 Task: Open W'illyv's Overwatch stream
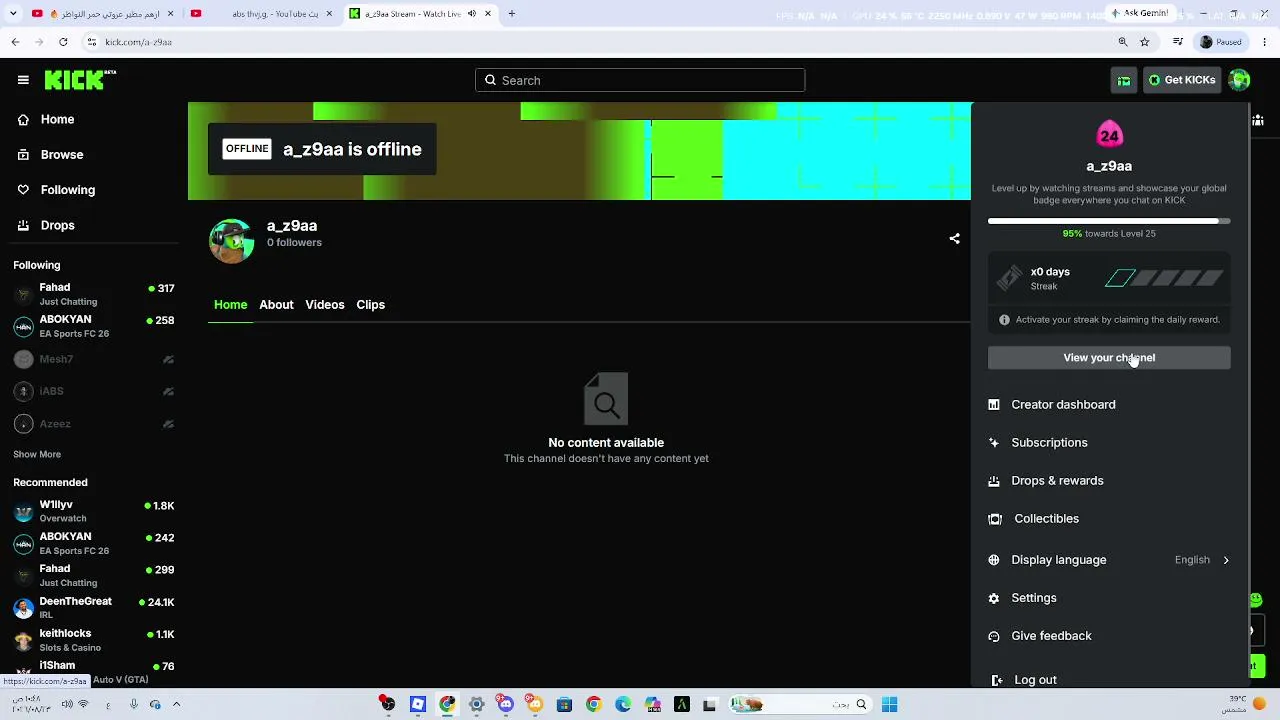[94, 511]
